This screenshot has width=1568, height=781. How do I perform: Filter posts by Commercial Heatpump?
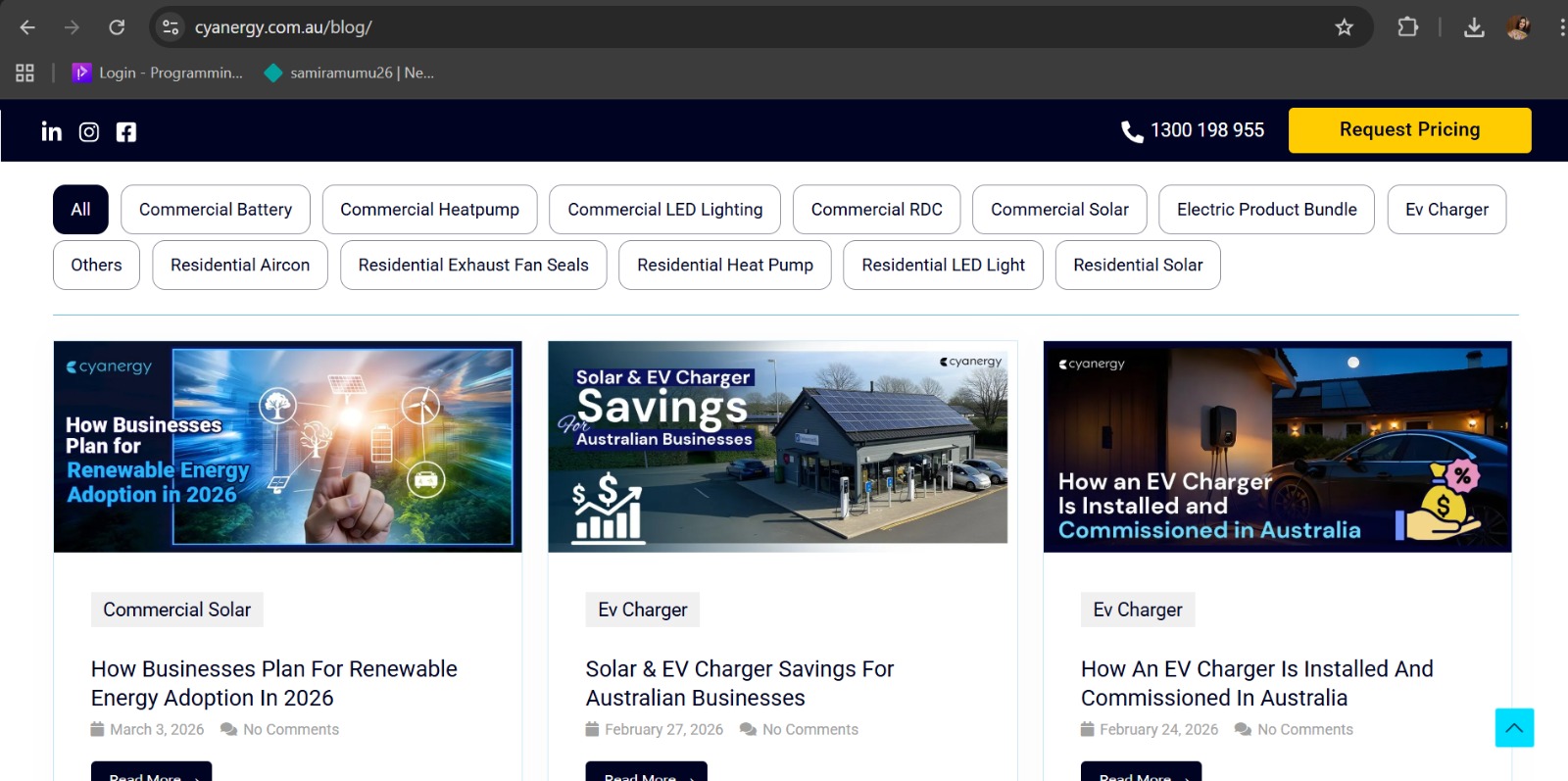[x=429, y=210]
